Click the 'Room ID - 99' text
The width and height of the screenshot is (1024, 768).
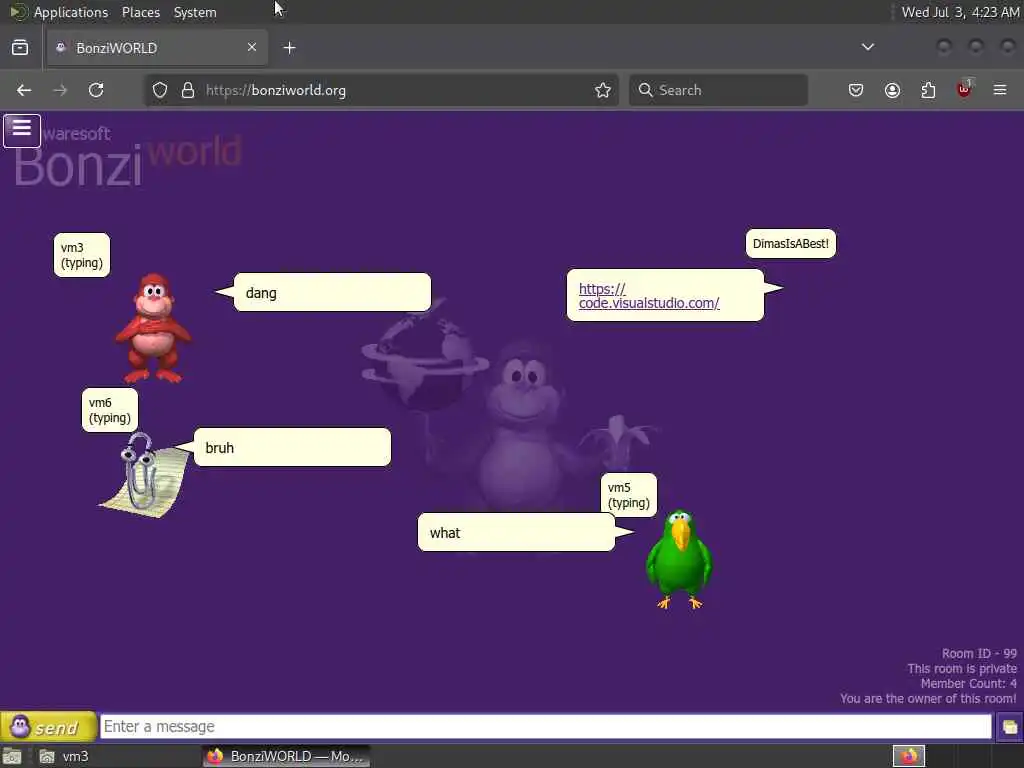pos(979,653)
